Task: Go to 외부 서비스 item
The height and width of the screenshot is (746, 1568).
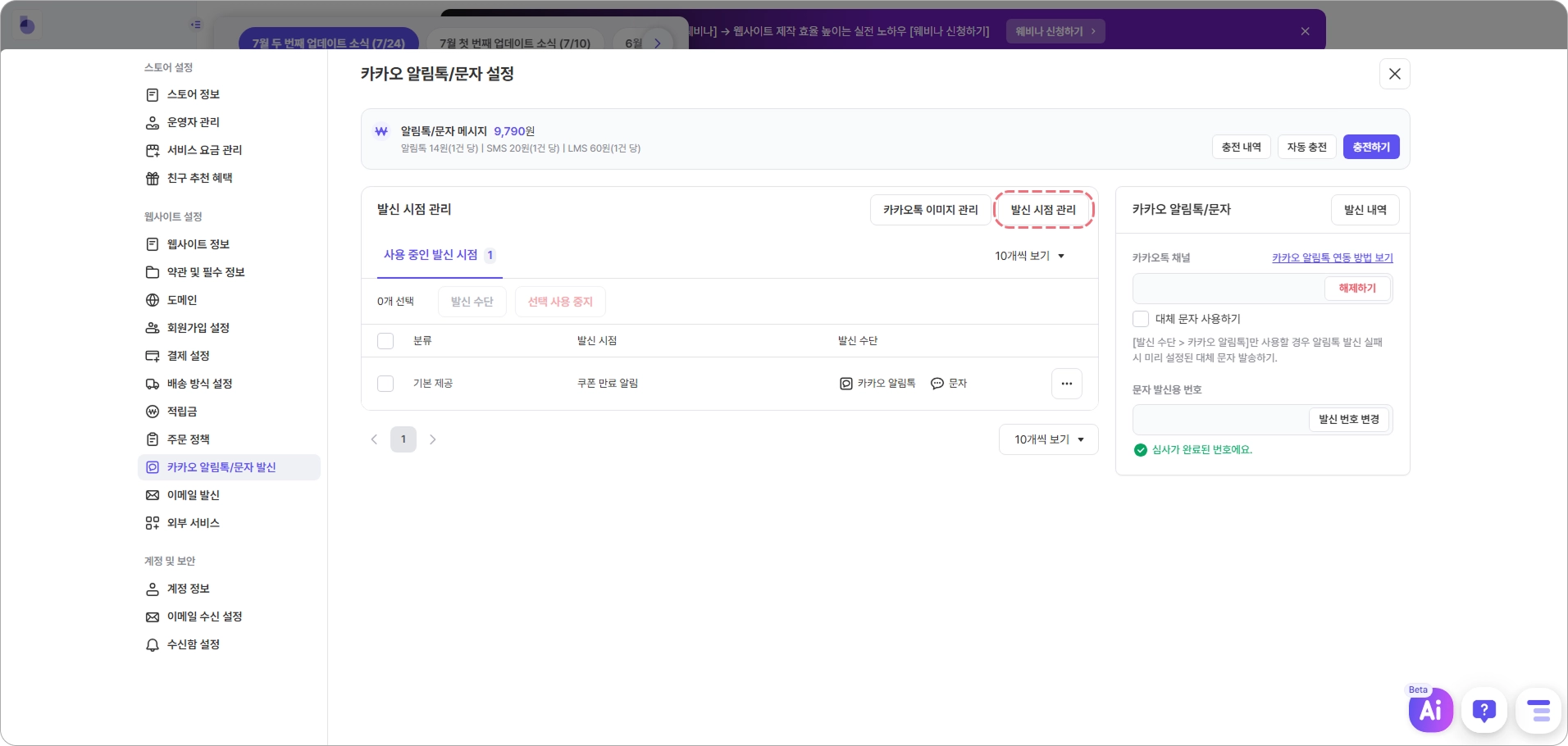Action: (229, 523)
